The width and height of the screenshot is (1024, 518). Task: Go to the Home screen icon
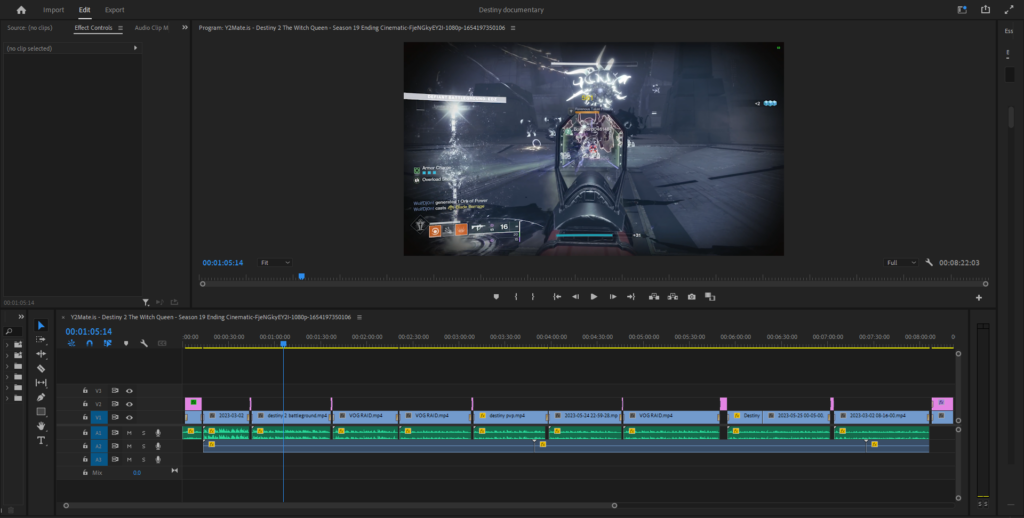21,10
